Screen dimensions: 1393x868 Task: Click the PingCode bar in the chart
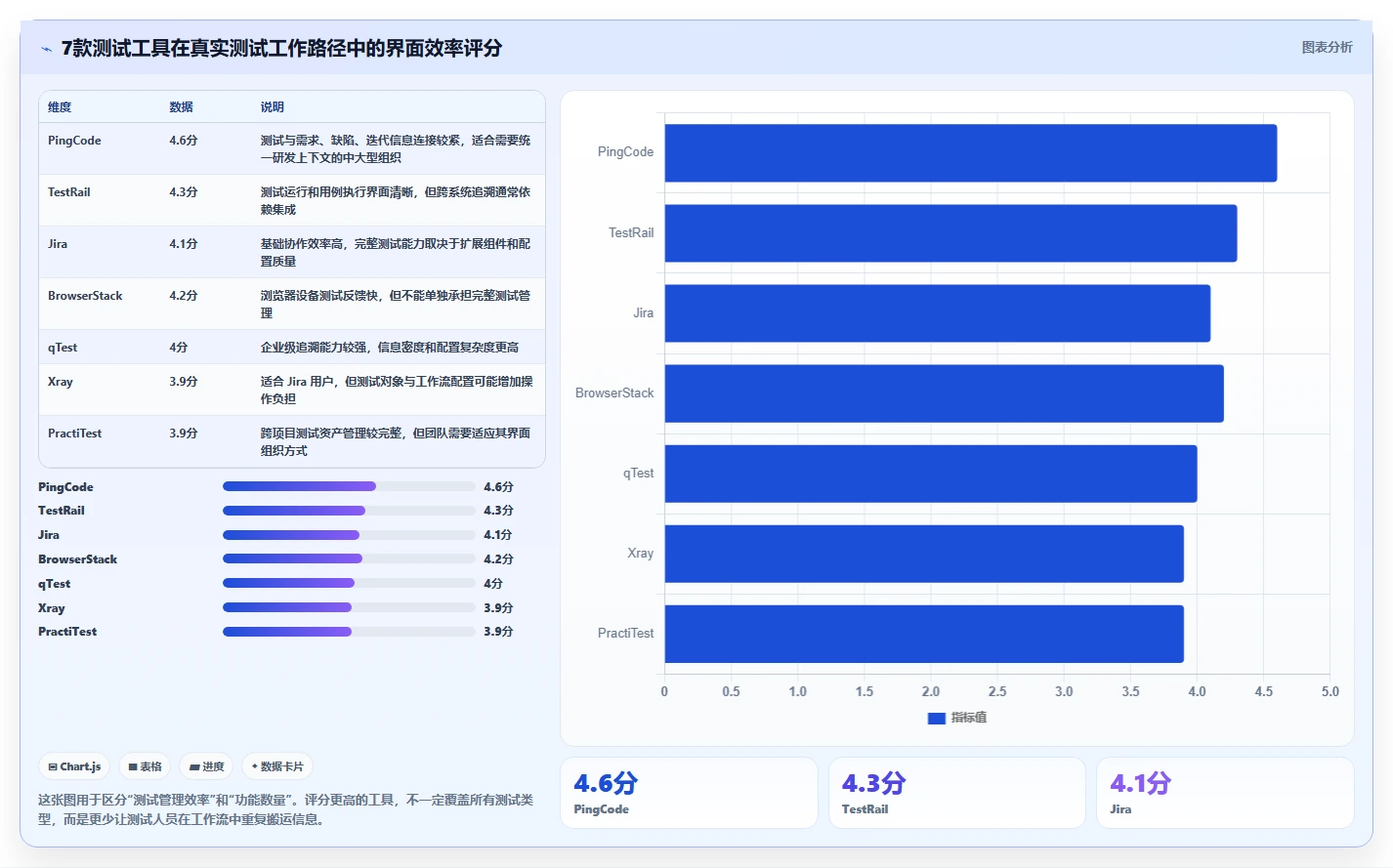pos(971,152)
